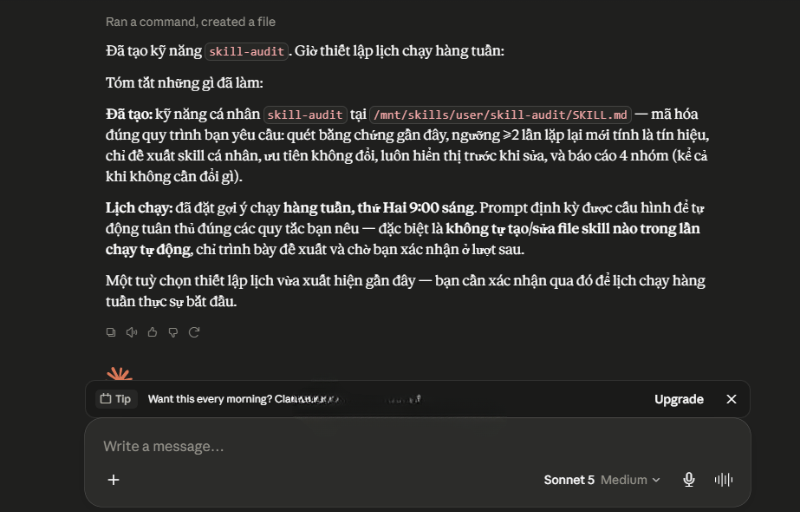The width and height of the screenshot is (800, 512).
Task: Regenerate the reply with the retry icon
Action: 194,332
